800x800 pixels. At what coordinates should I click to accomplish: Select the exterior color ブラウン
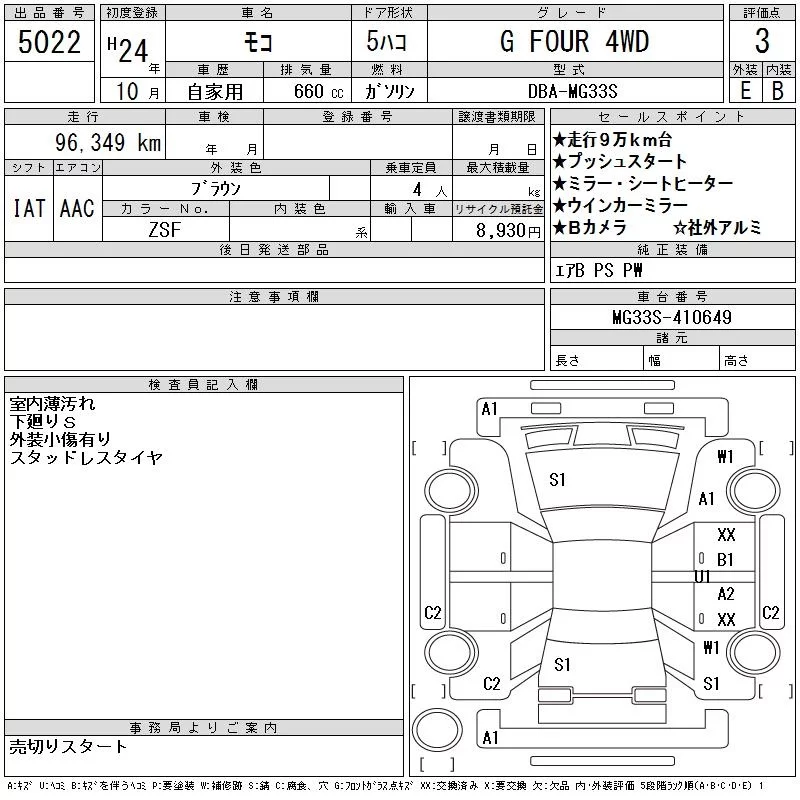tap(215, 189)
